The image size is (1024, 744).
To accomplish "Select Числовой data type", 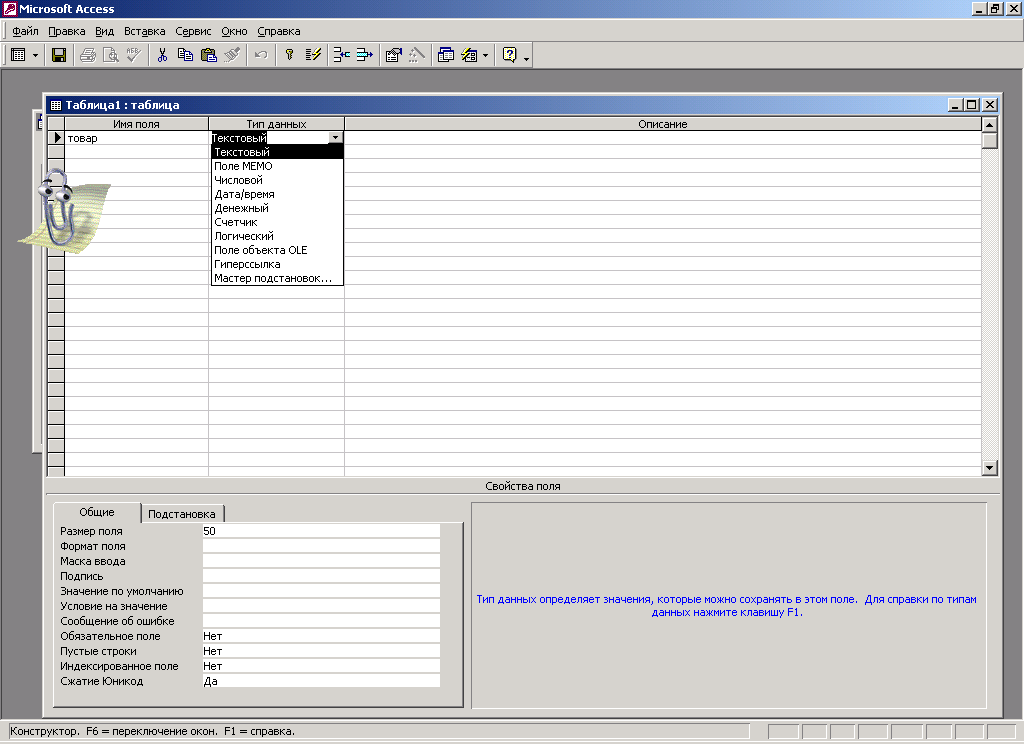I will pyautogui.click(x=277, y=180).
